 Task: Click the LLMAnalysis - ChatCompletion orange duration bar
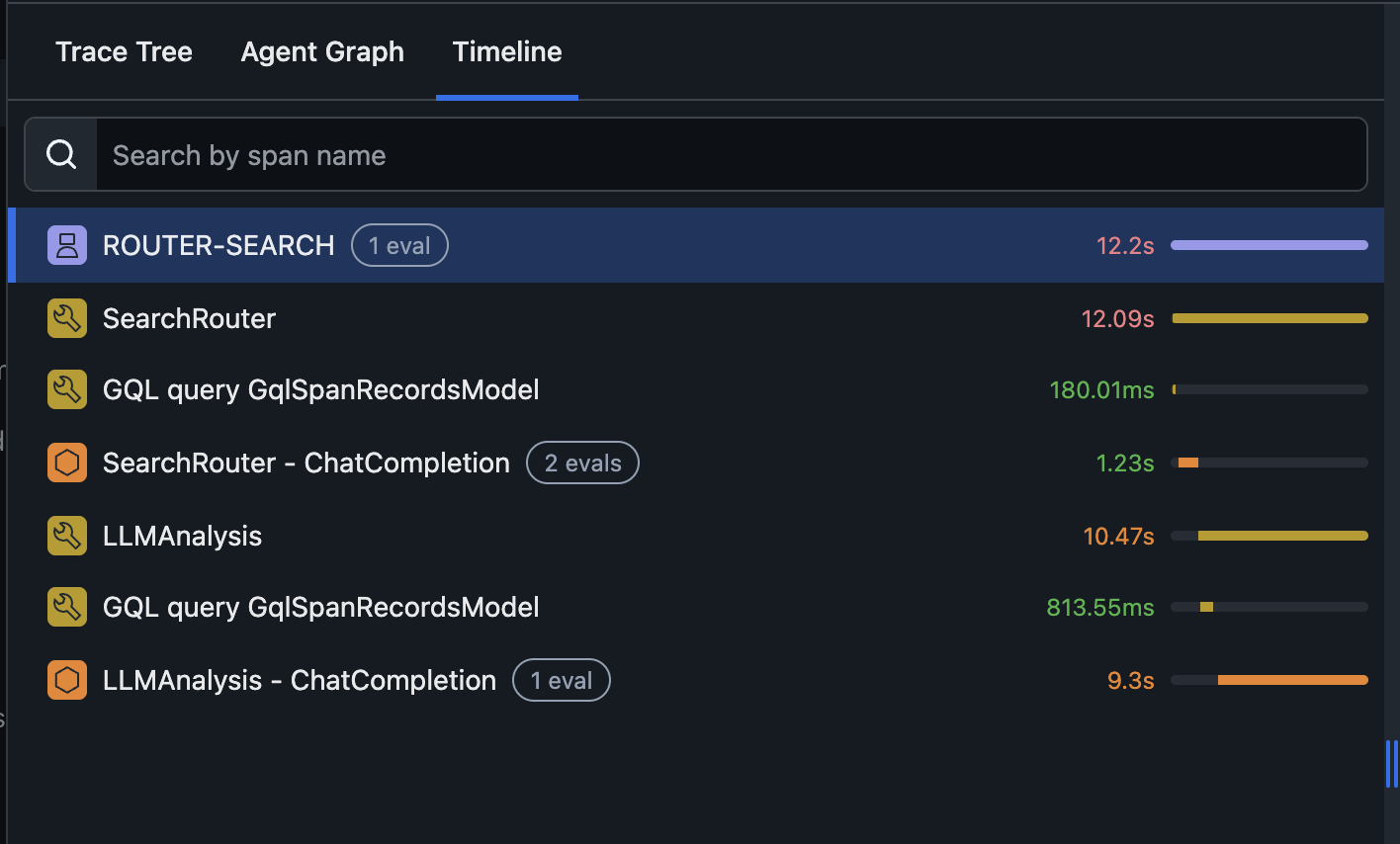(x=1292, y=680)
